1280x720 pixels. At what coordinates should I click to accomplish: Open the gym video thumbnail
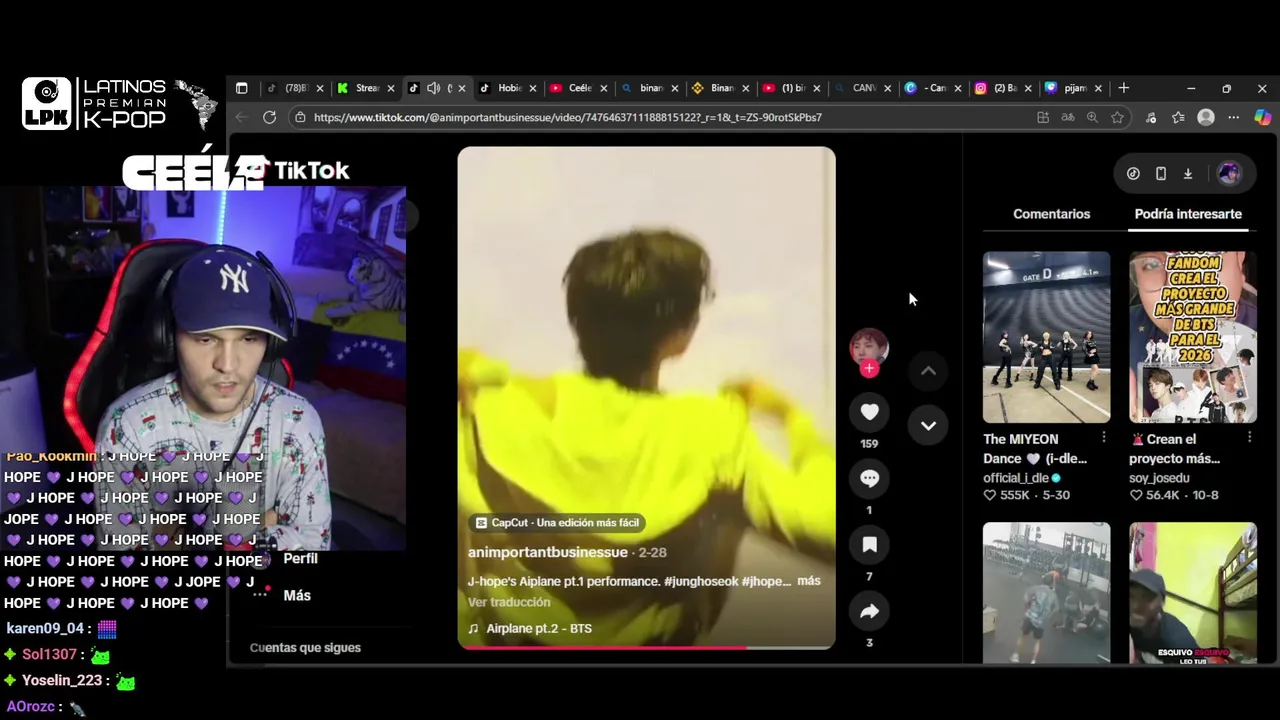1046,592
